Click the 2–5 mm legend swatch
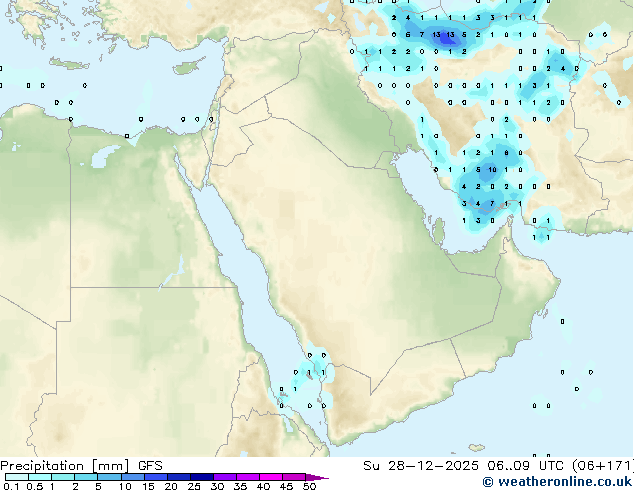This screenshot has width=634, height=490. (86, 477)
